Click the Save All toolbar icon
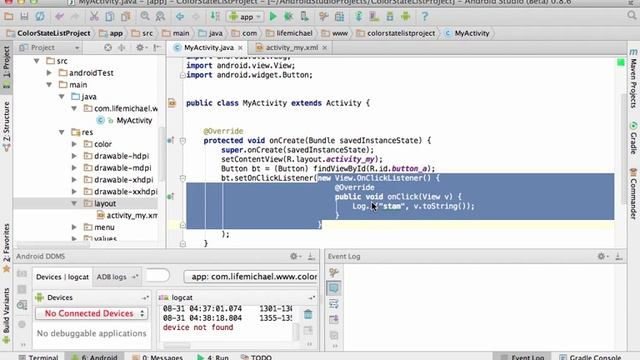640x360 pixels. 24,17
